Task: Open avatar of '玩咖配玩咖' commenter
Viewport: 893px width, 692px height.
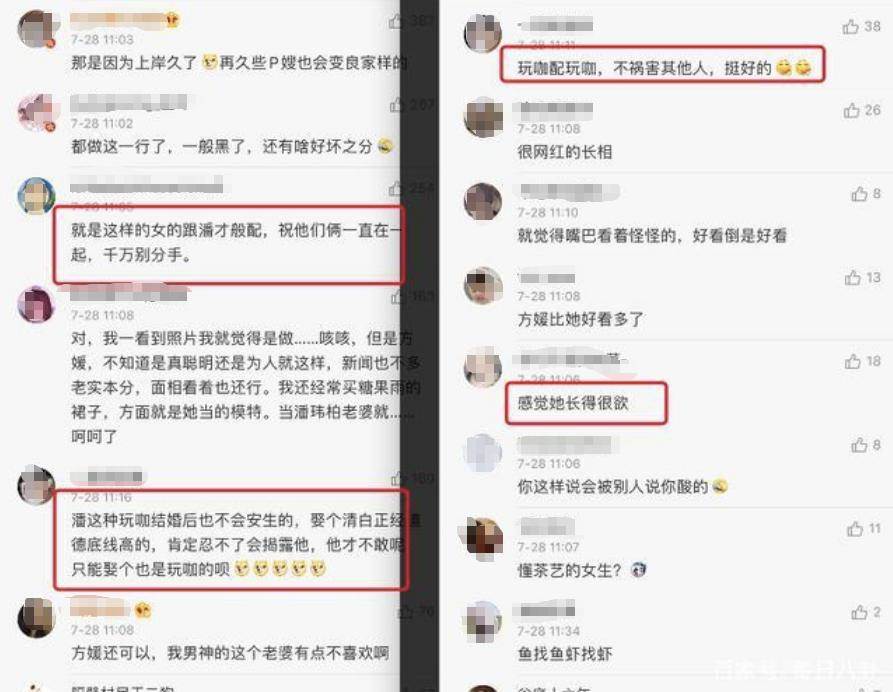Action: [x=483, y=32]
